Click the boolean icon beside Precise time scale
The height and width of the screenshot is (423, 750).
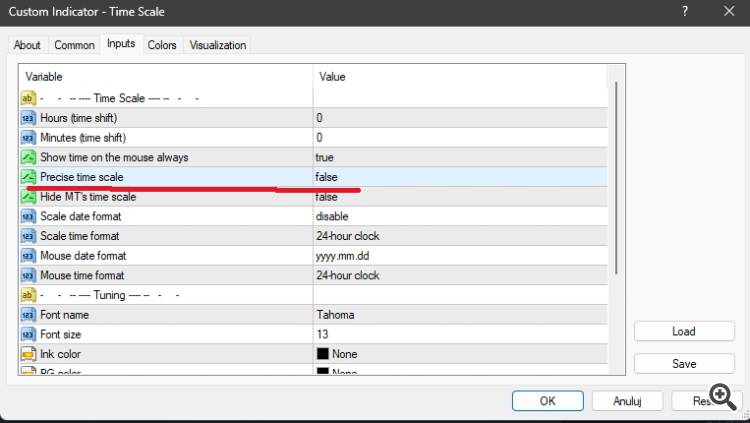click(28, 177)
